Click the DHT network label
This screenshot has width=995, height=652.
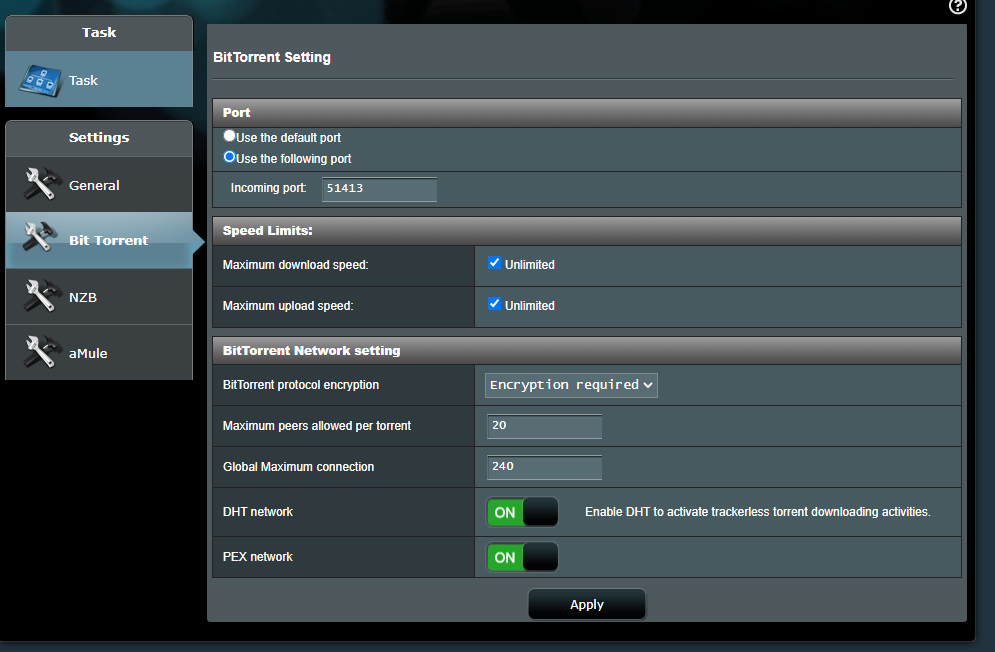pyautogui.click(x=258, y=512)
